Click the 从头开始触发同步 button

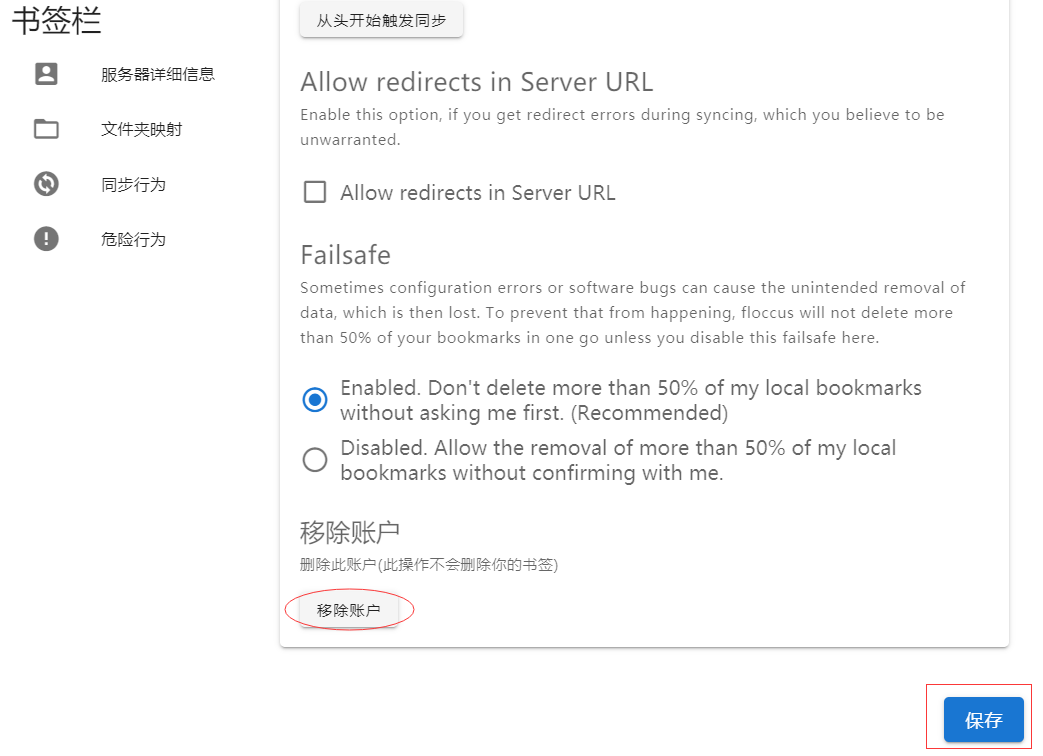(381, 21)
